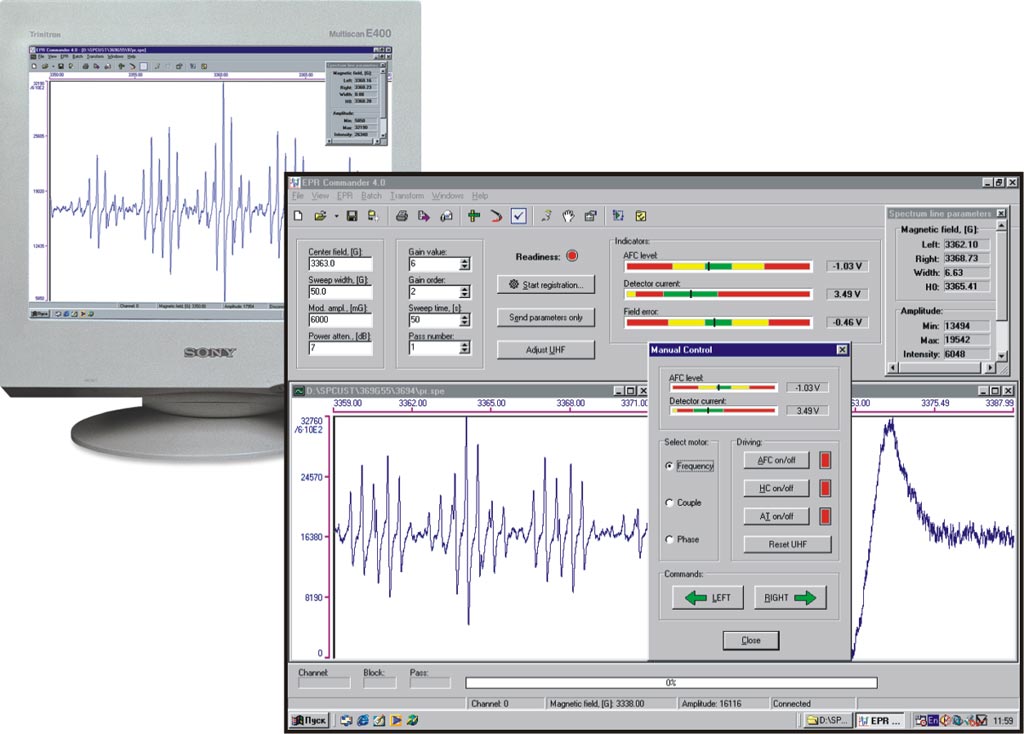Click the Spectrum line parameters horizontal scrollbar

(941, 368)
